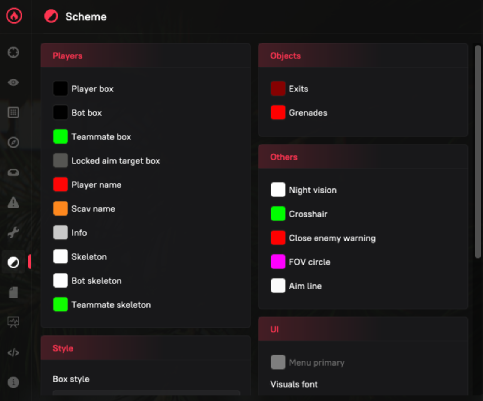Open the eye visuals sidebar icon
Screen dimensions: 483x401
[13, 82]
